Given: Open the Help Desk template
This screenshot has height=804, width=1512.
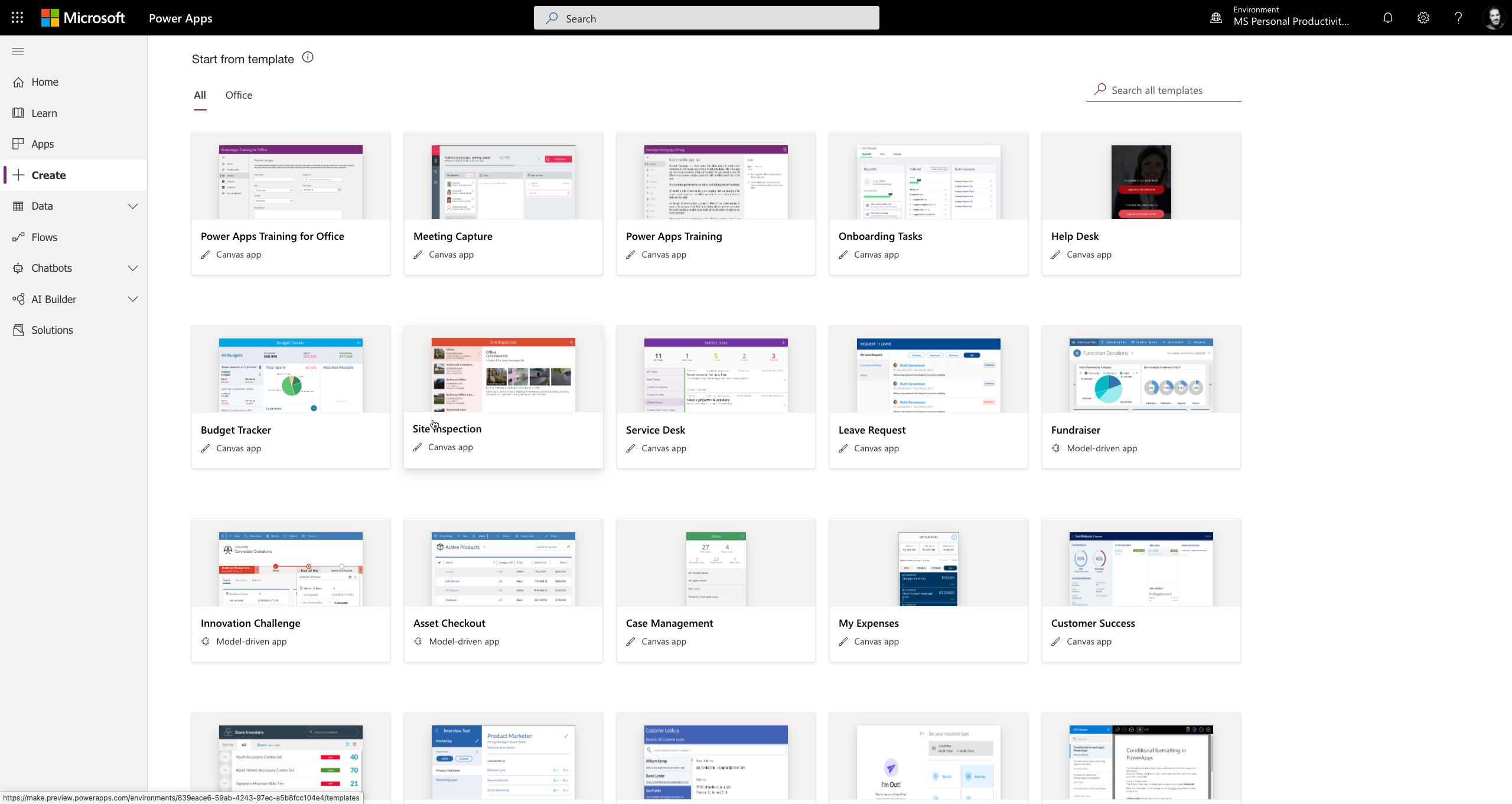Looking at the screenshot, I should pos(1140,204).
